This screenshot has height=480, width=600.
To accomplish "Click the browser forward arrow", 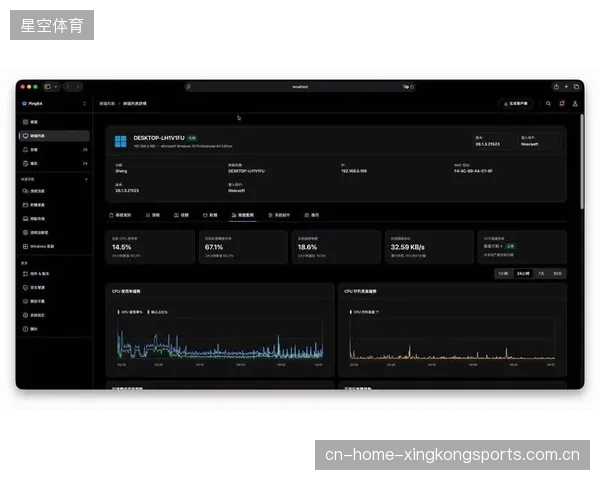I will point(78,87).
